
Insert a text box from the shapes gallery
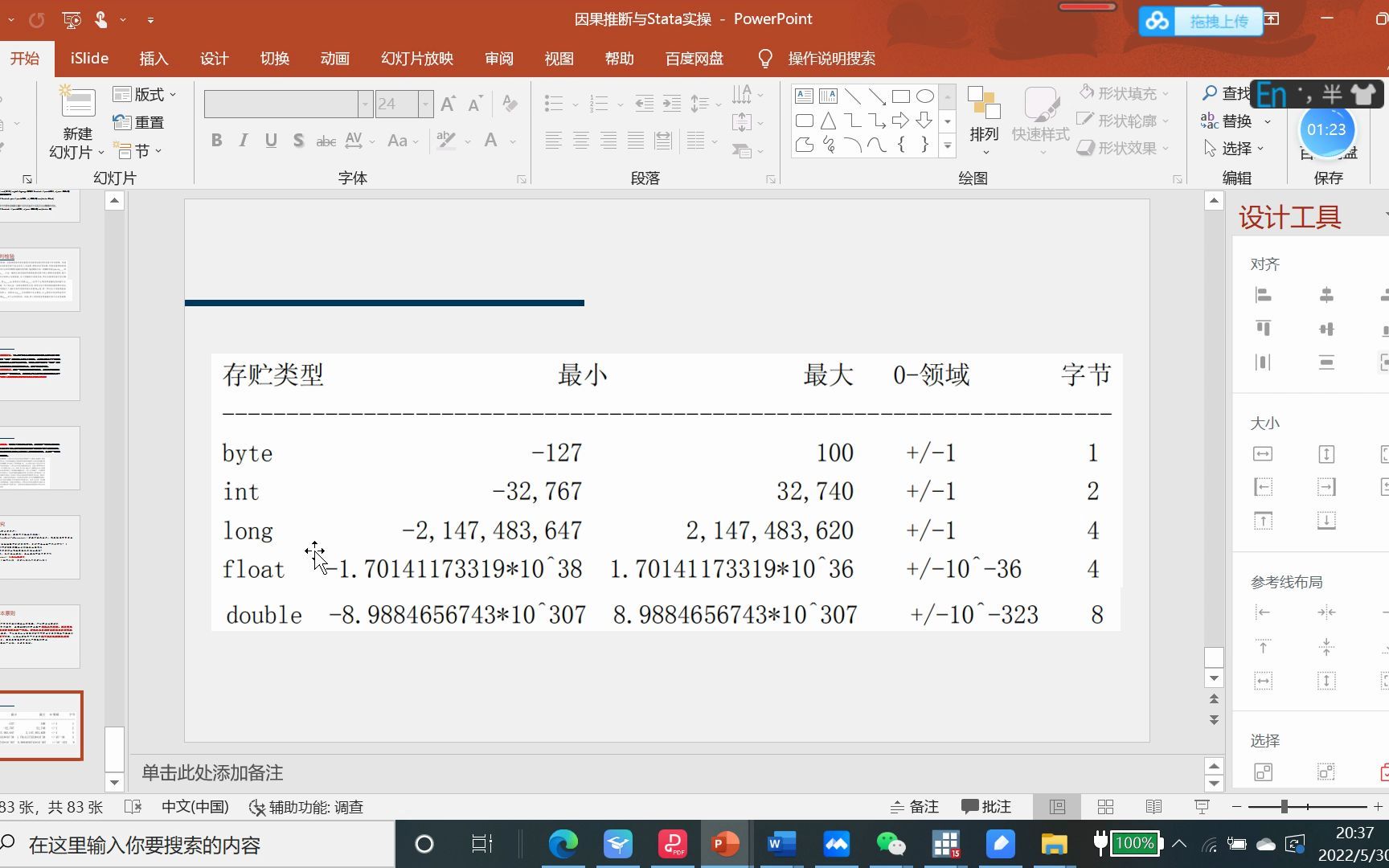803,96
